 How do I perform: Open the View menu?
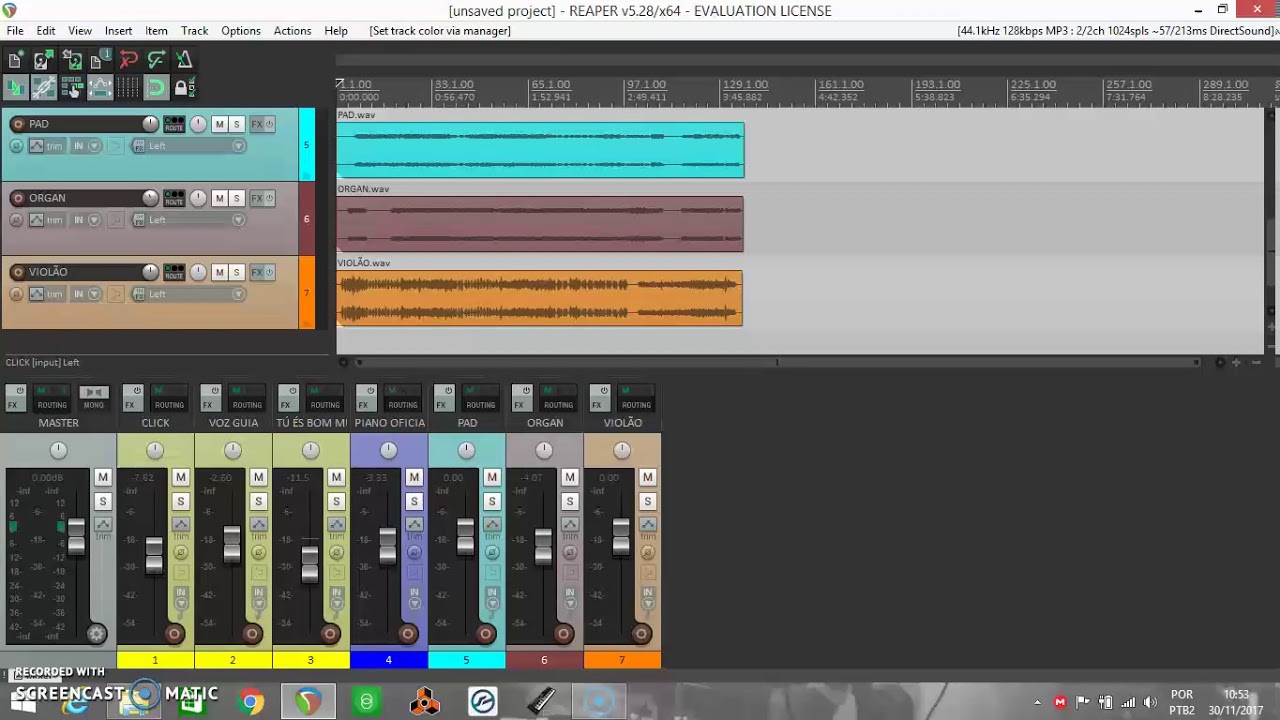click(79, 31)
